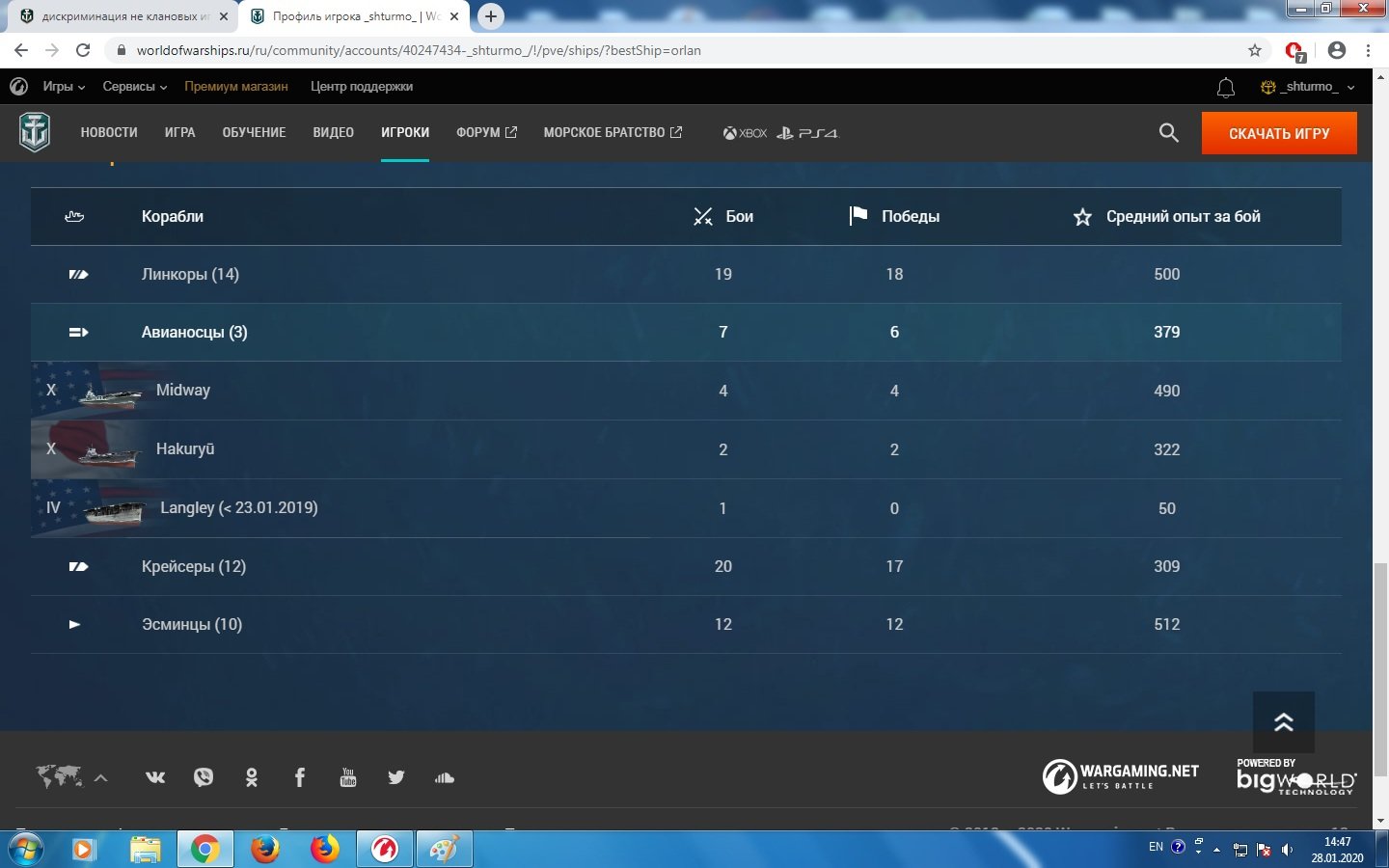This screenshot has width=1389, height=868.
Task: Reload the page in Chrome
Action: (x=83, y=50)
